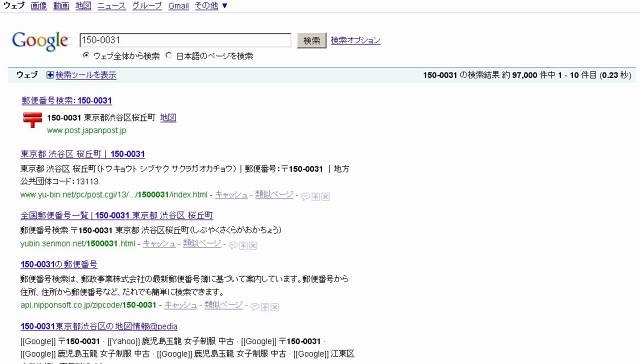640x364 pixels.
Task: Click the plus icon beside 検索ツールを表示
Action: click(x=50, y=75)
